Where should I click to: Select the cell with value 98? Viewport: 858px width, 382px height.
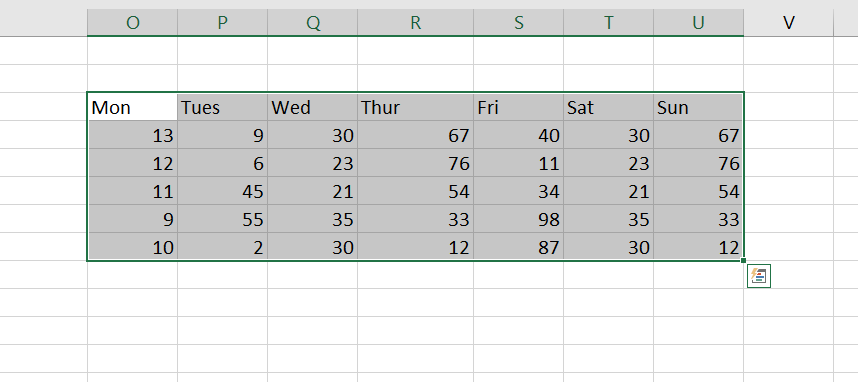click(x=518, y=219)
